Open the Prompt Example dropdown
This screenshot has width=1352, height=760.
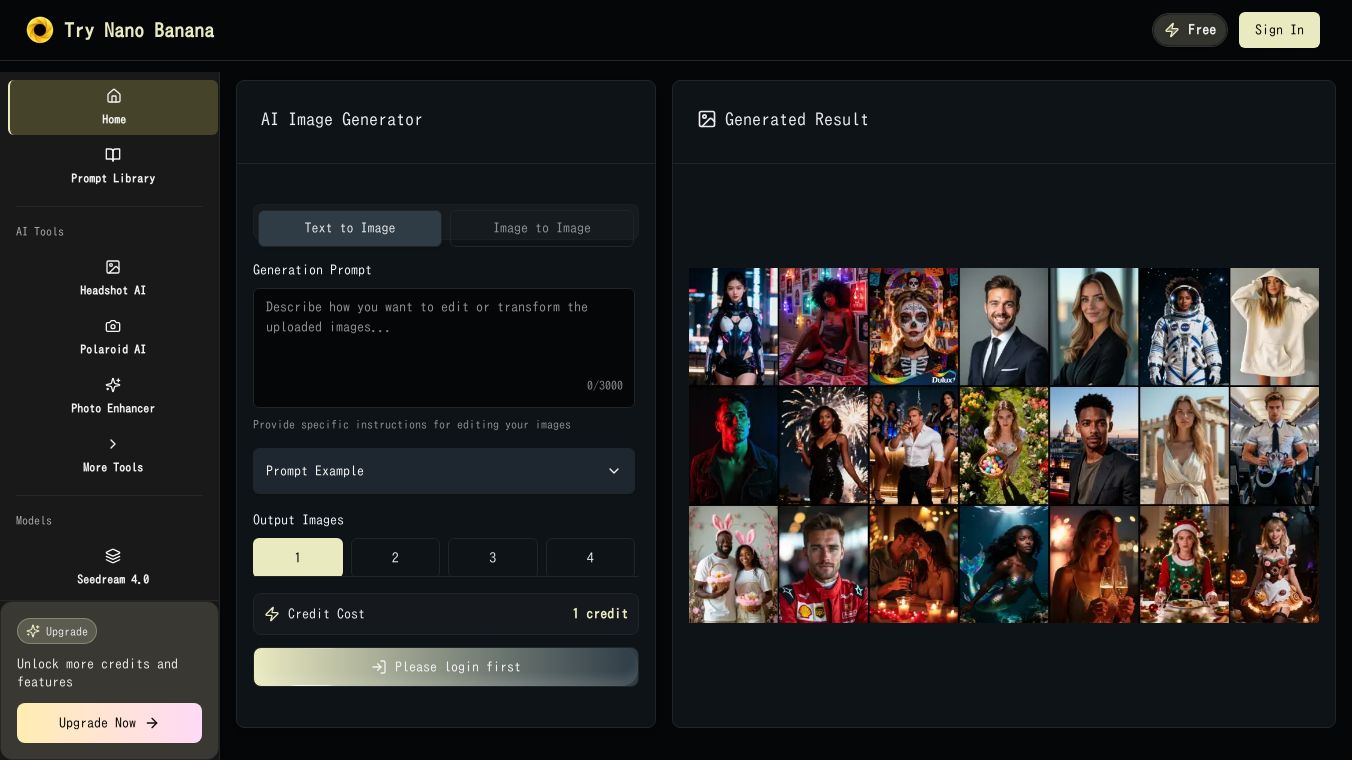(444, 471)
